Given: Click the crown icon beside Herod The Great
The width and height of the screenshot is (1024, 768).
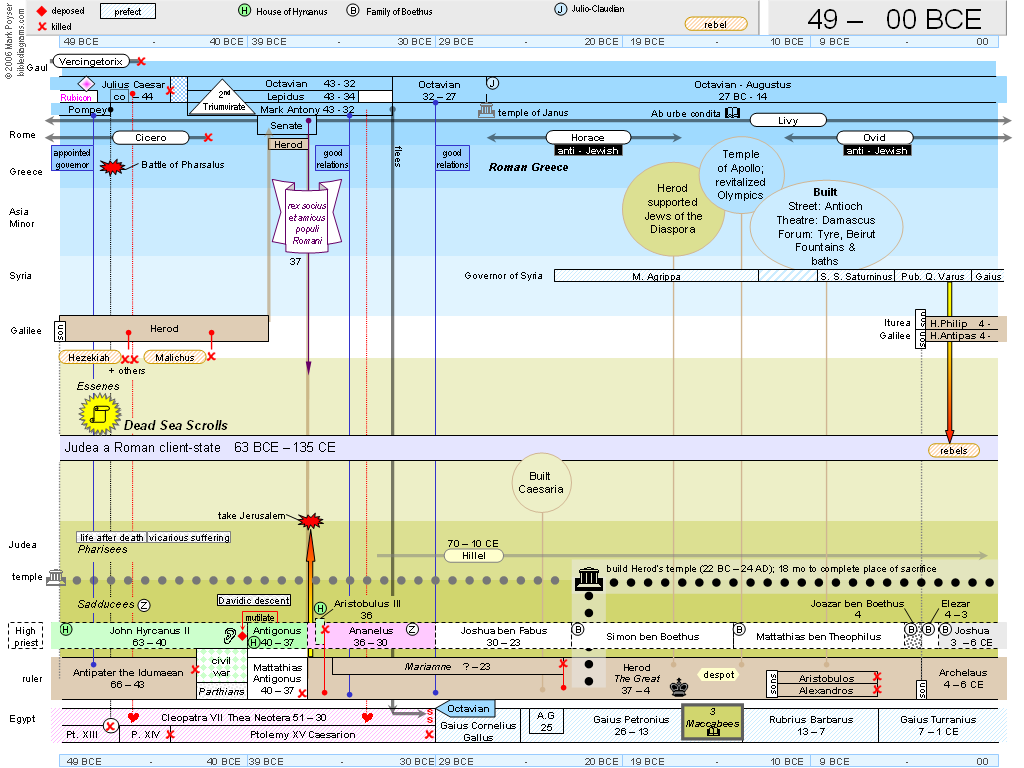Looking at the screenshot, I should [680, 685].
